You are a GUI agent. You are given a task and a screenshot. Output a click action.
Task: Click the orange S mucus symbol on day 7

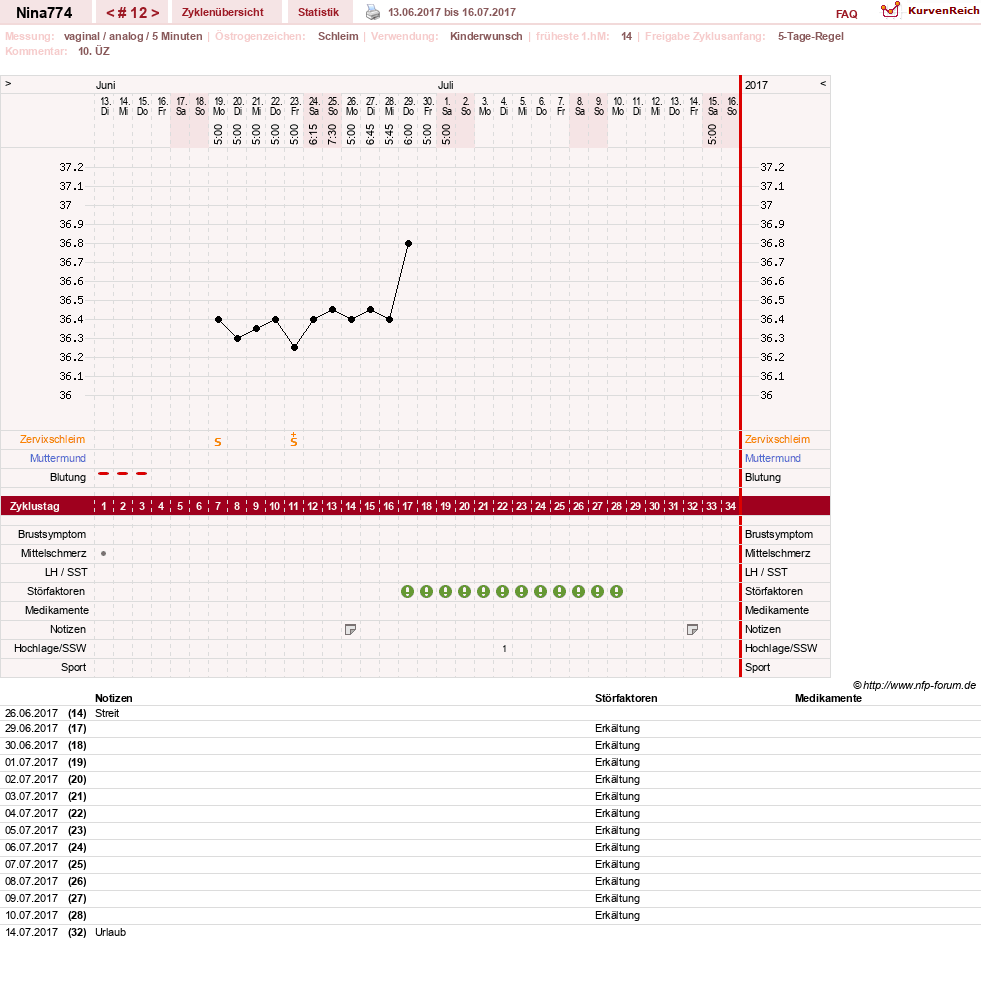pyautogui.click(x=218, y=441)
